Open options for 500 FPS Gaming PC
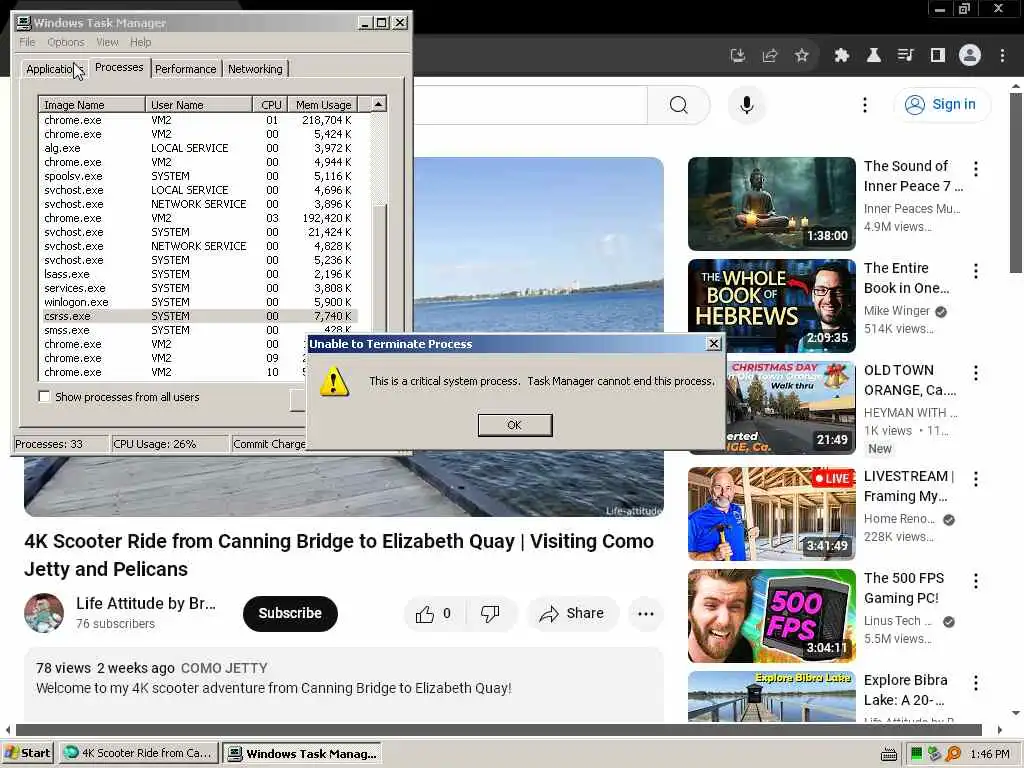The width and height of the screenshot is (1024, 768). click(976, 581)
